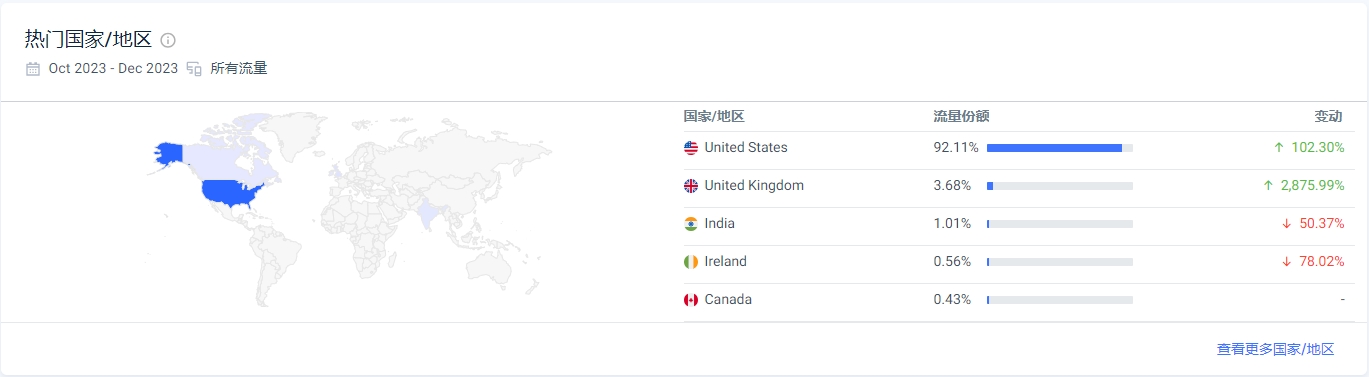1369x377 pixels.
Task: Click United States traffic share bar
Action: pyautogui.click(x=1060, y=148)
